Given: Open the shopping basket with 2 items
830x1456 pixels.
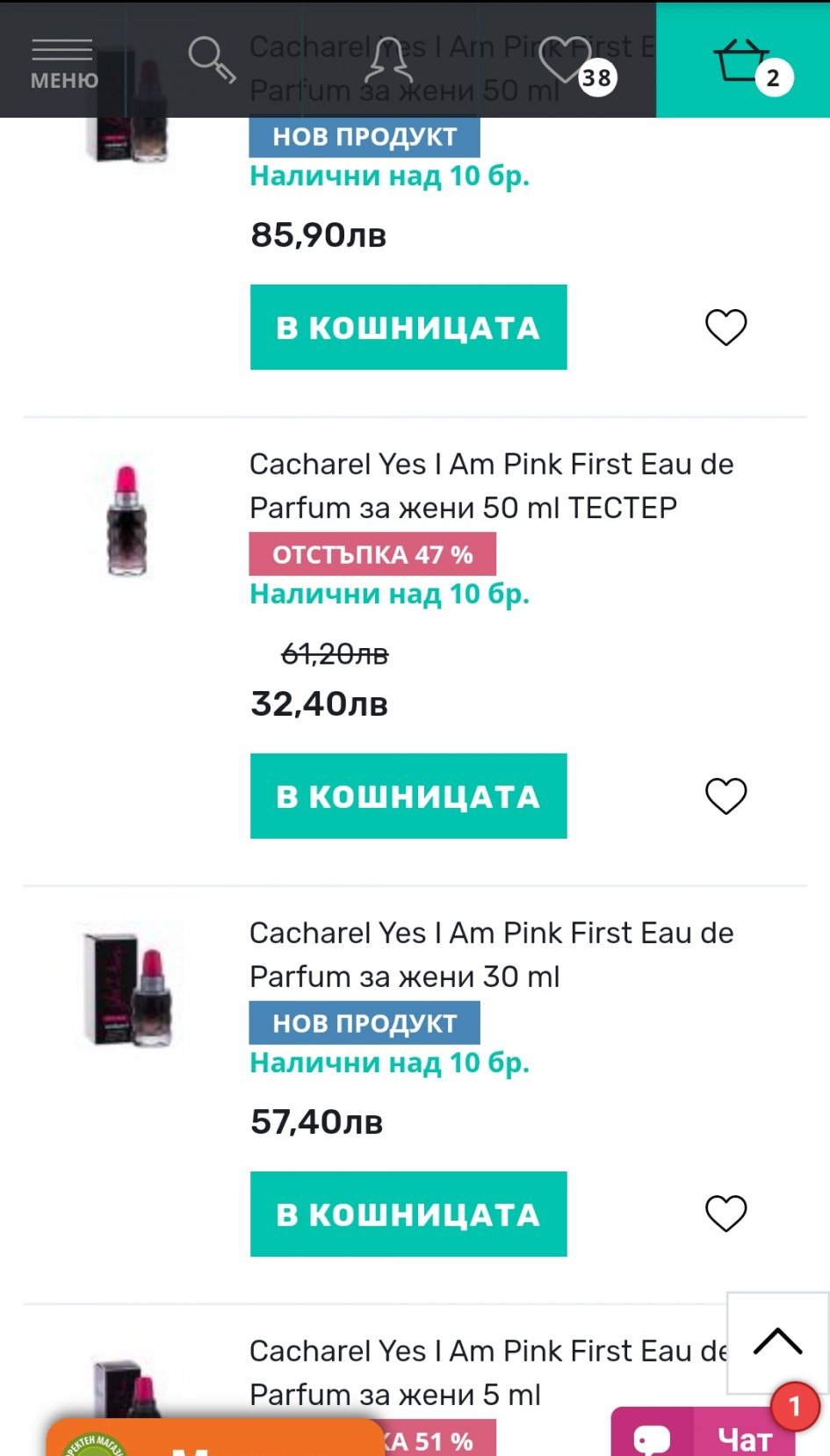Looking at the screenshot, I should pos(743,61).
